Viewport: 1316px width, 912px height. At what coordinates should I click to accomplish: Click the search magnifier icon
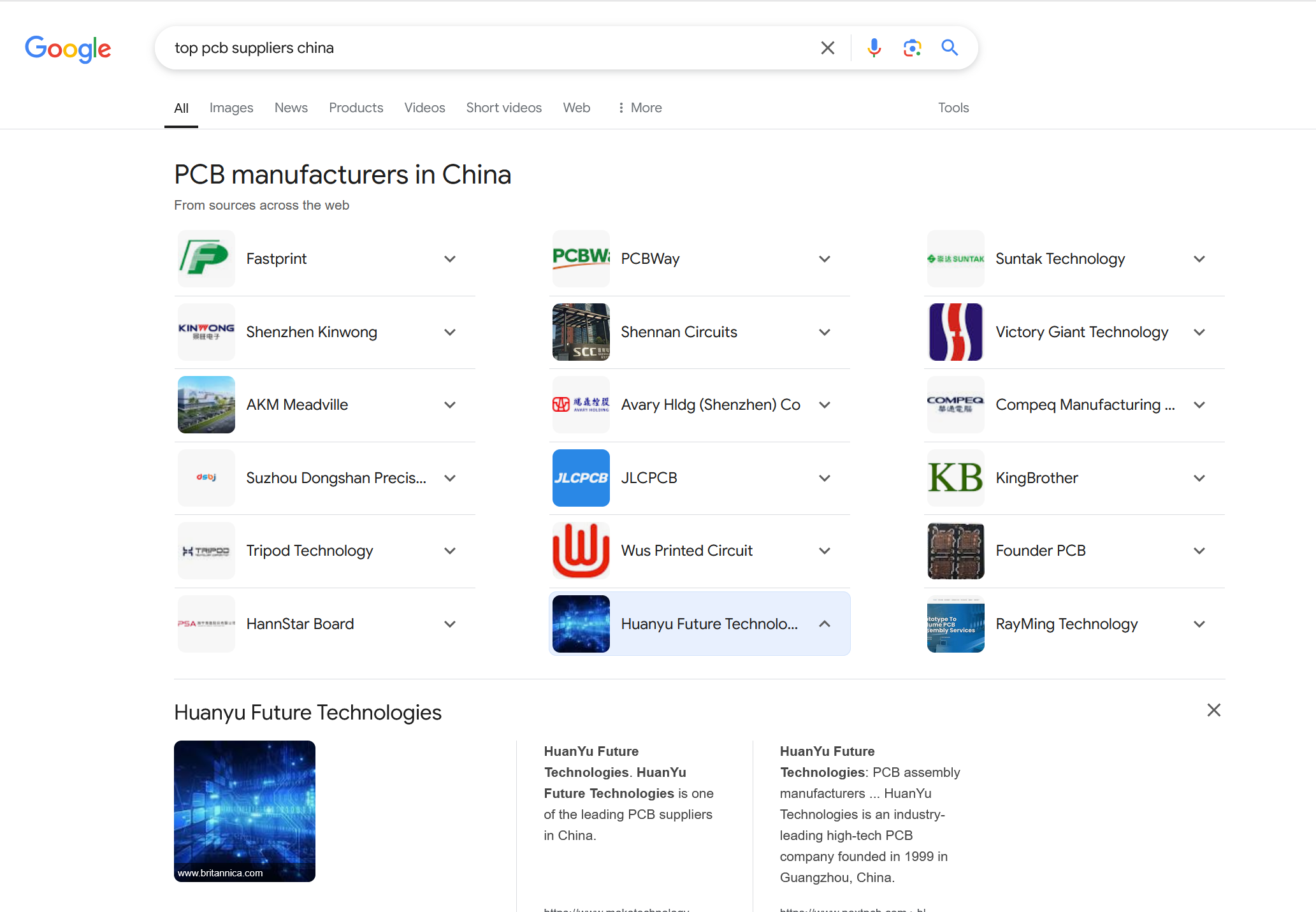tap(949, 47)
